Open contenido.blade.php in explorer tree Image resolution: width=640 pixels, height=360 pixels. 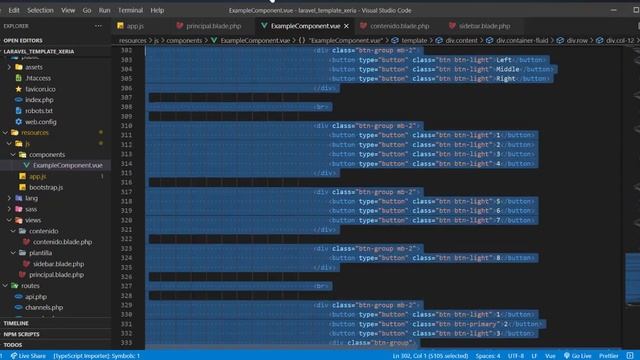[x=62, y=242]
